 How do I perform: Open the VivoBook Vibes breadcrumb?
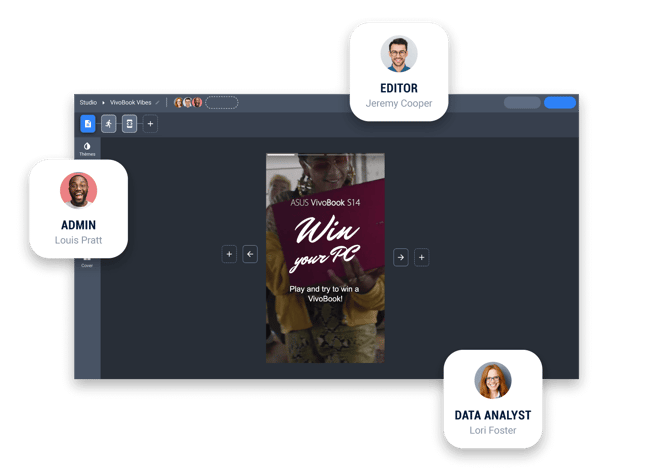click(130, 102)
